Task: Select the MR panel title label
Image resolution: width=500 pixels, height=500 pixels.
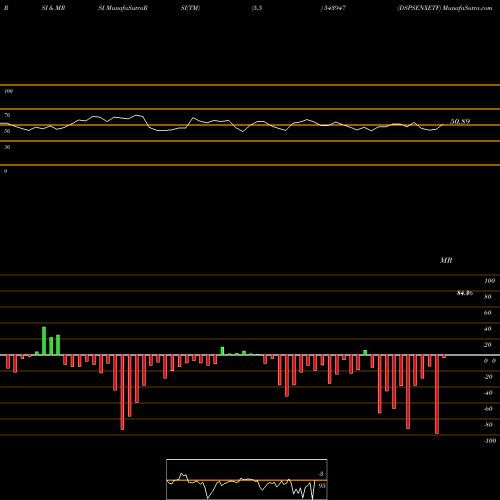Action: coord(446,260)
